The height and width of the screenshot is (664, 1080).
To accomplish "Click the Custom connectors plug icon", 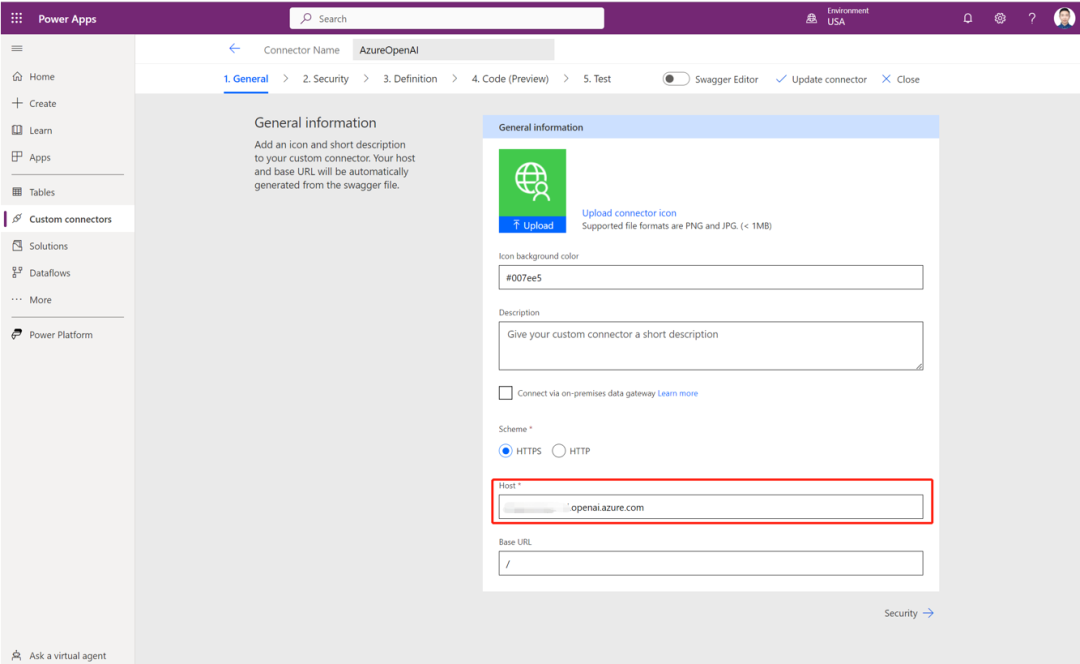I will (x=17, y=219).
